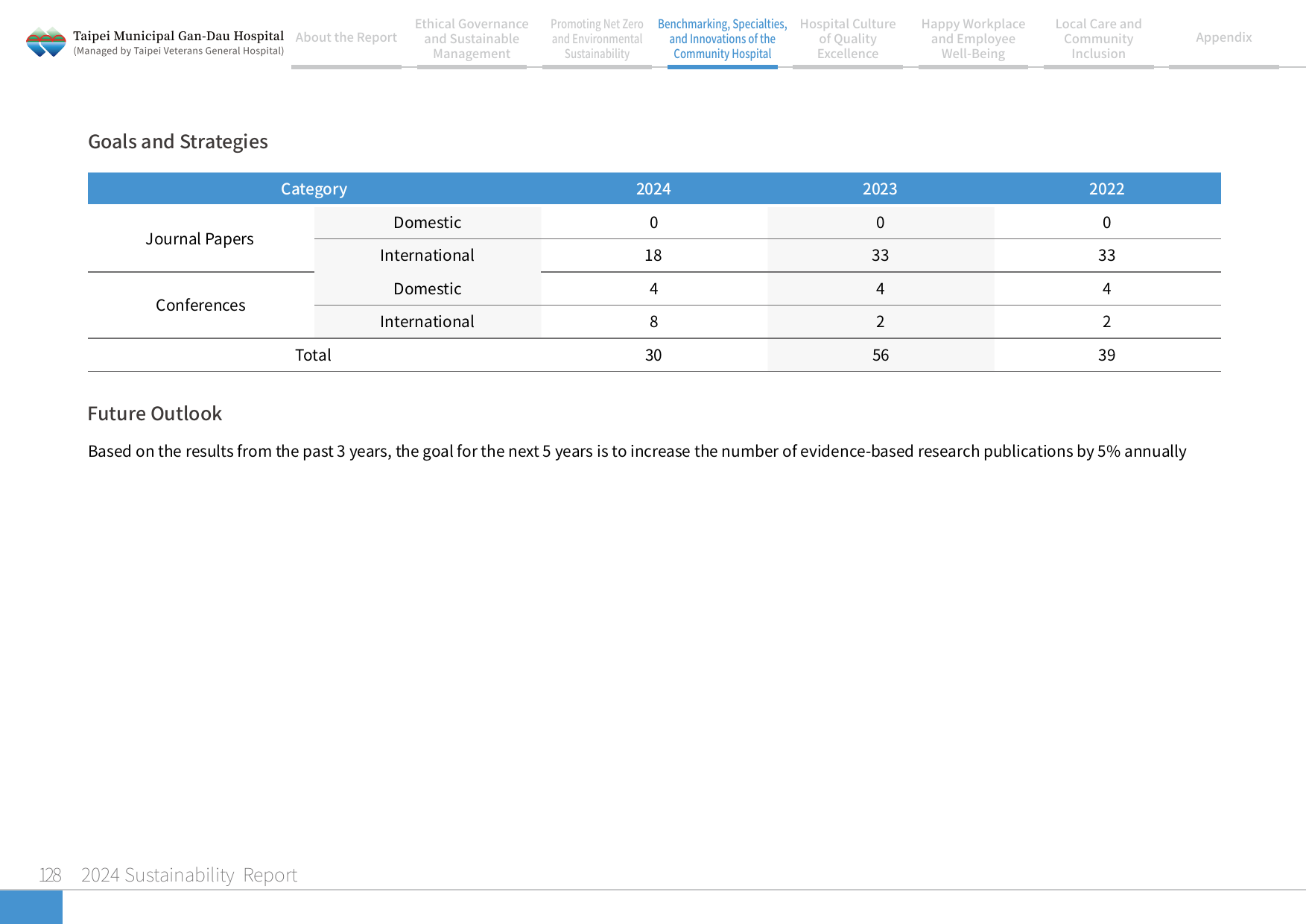The image size is (1306, 924).
Task: Click Domestic under Journal Papers
Action: coord(427,222)
